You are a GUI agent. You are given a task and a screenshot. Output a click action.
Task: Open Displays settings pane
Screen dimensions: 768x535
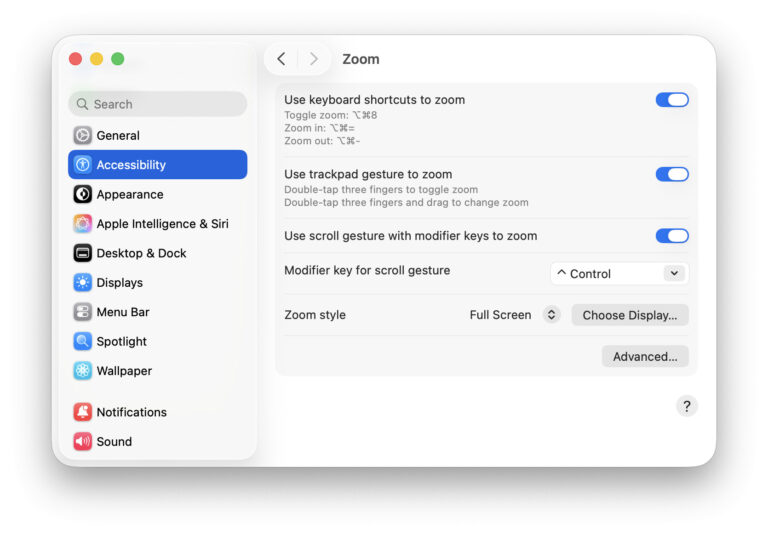pyautogui.click(x=158, y=282)
